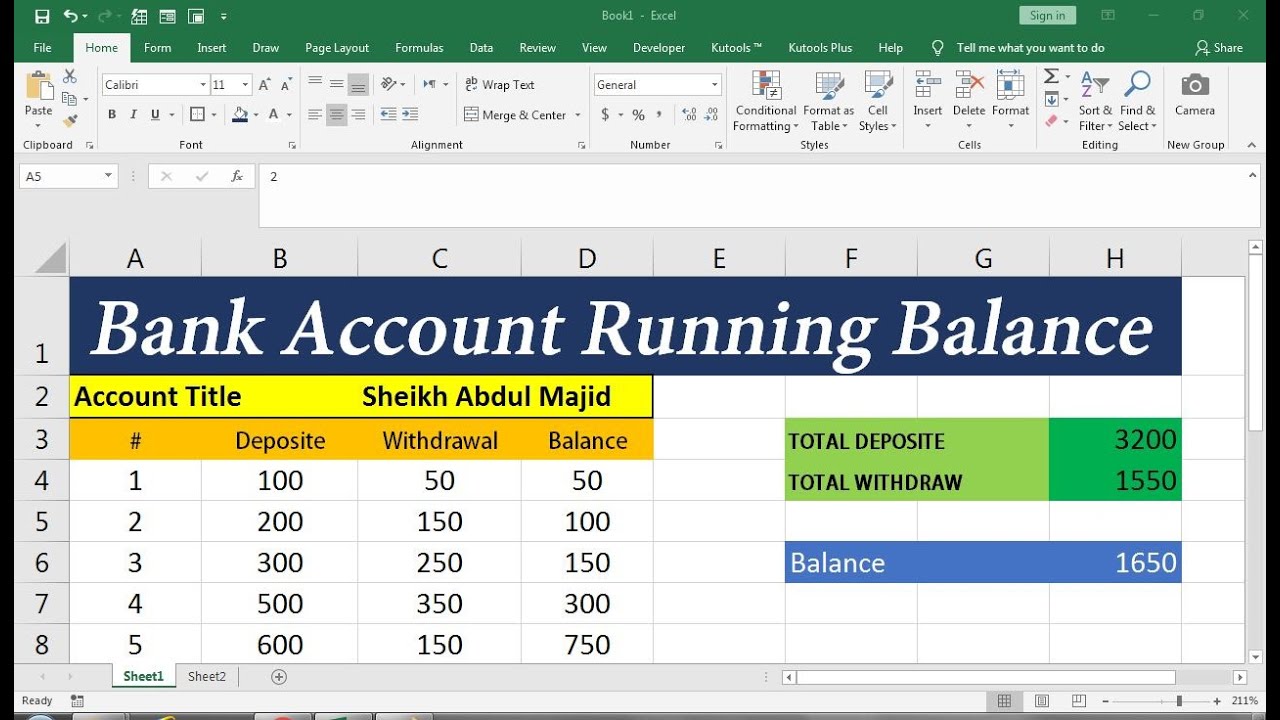Open the Borders button in Font group
The image size is (1280, 720).
pos(197,114)
